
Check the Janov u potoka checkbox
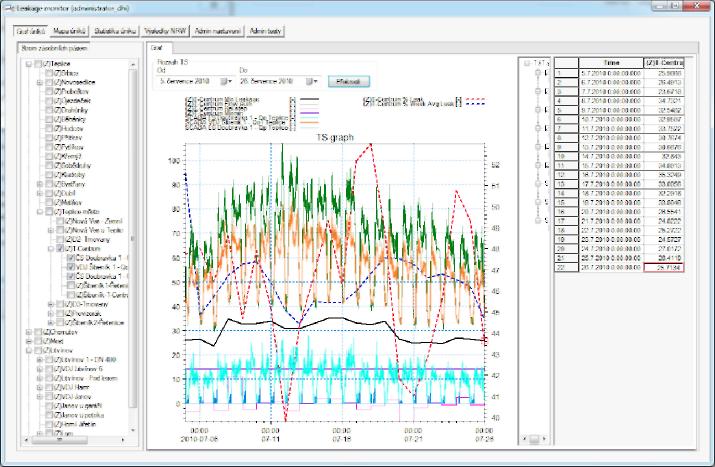[x=49, y=415]
